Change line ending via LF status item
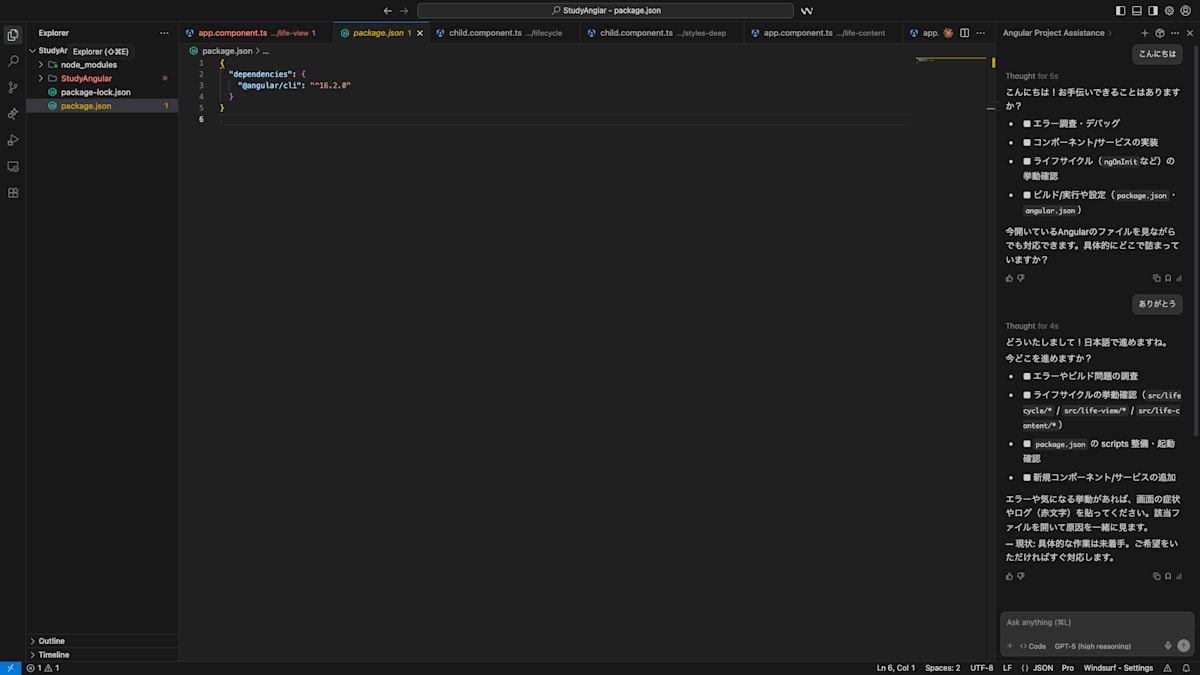Viewport: 1200px width, 675px height. [x=1007, y=668]
